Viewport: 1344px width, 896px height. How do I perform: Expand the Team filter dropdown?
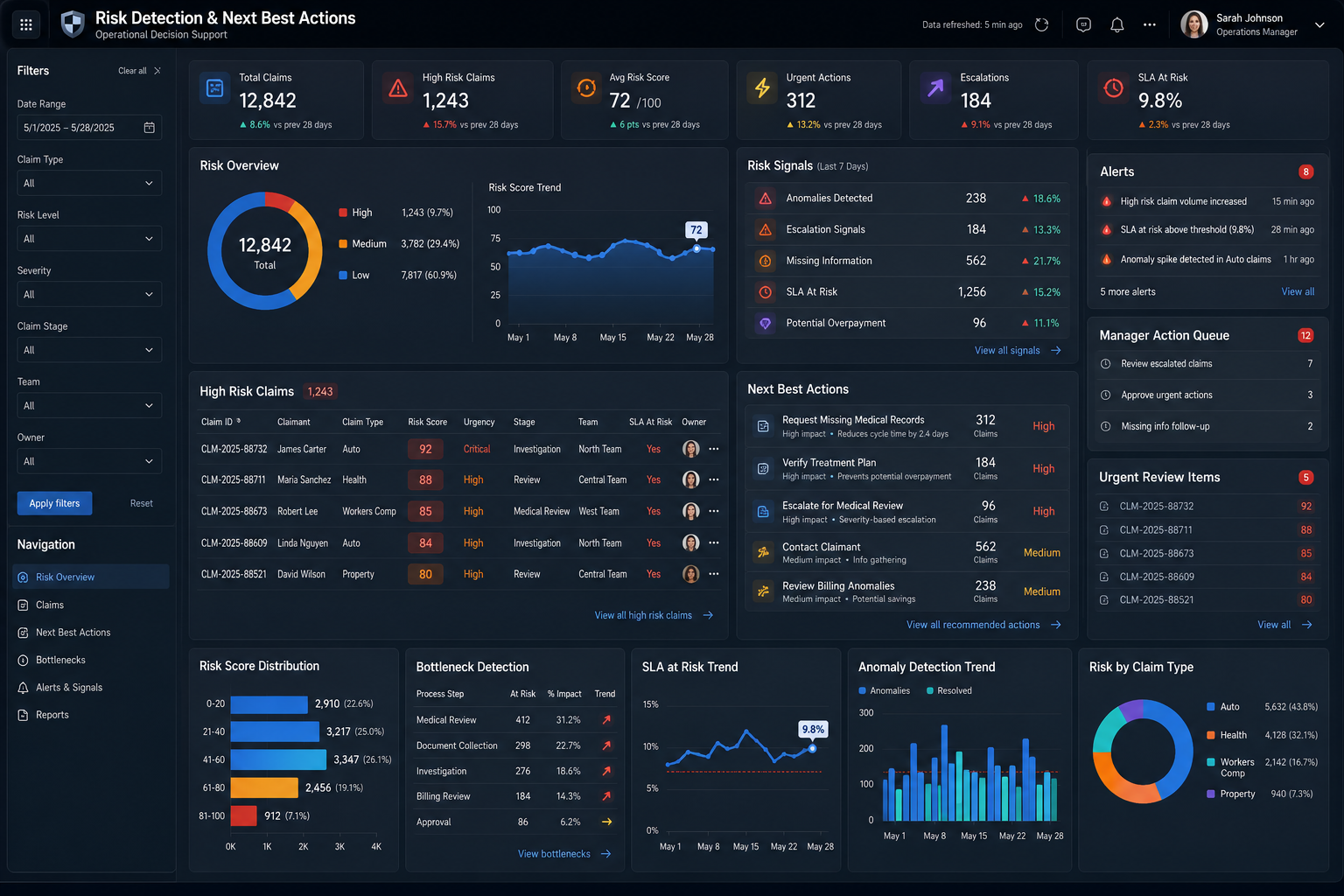point(89,406)
